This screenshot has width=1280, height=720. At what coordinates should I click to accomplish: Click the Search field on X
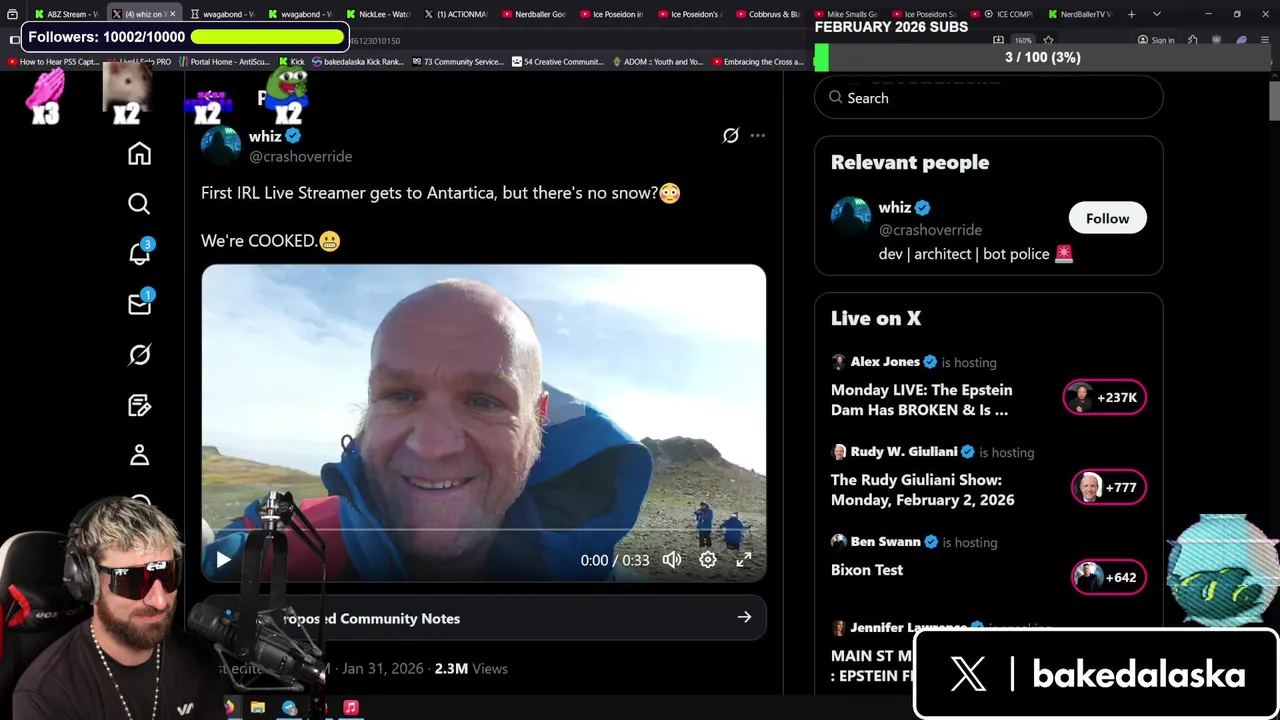pyautogui.click(x=989, y=98)
